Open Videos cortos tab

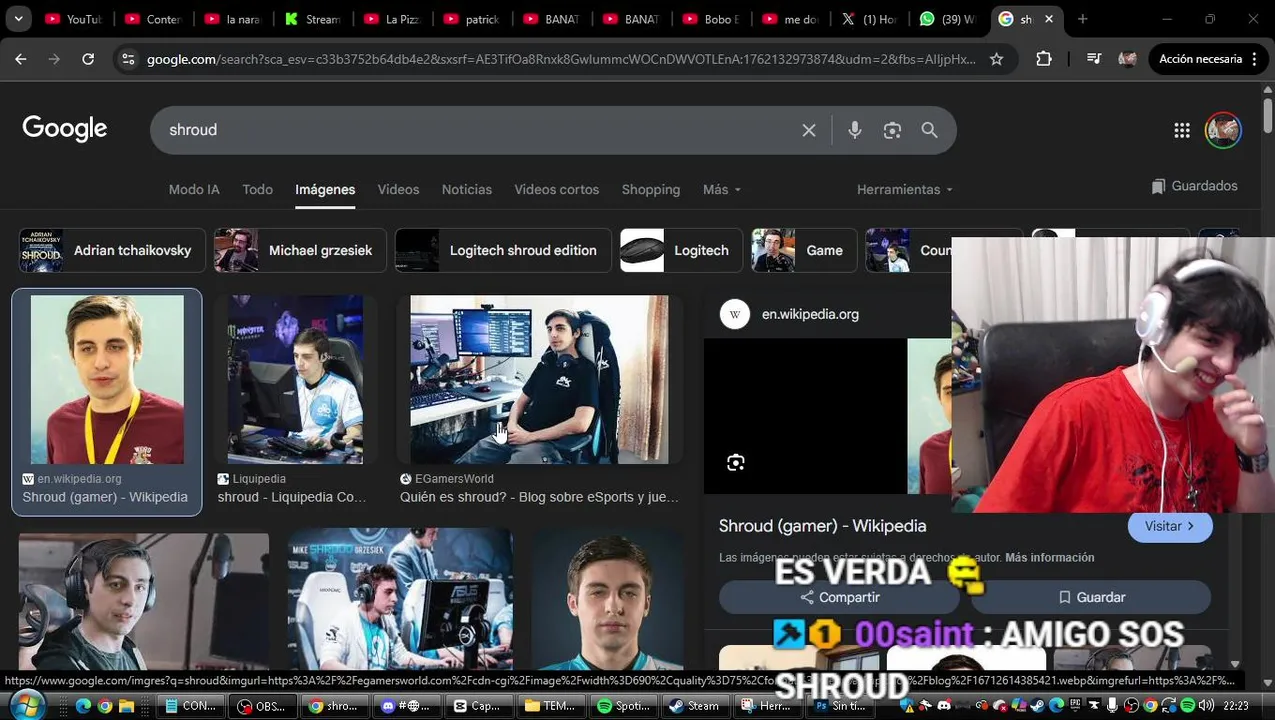(557, 189)
